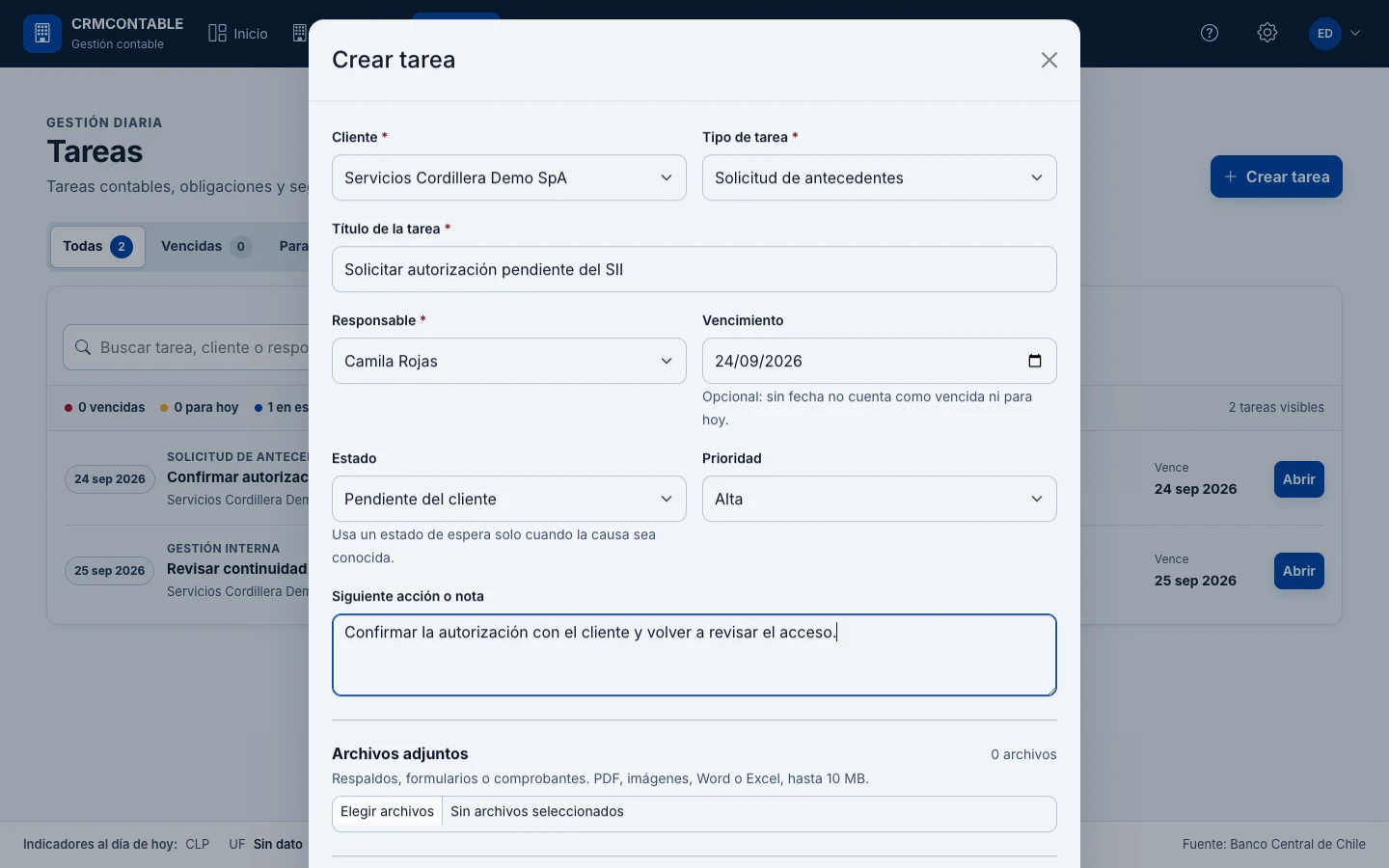Select the Todas tab
Screen dimensions: 1389x868
point(97,247)
